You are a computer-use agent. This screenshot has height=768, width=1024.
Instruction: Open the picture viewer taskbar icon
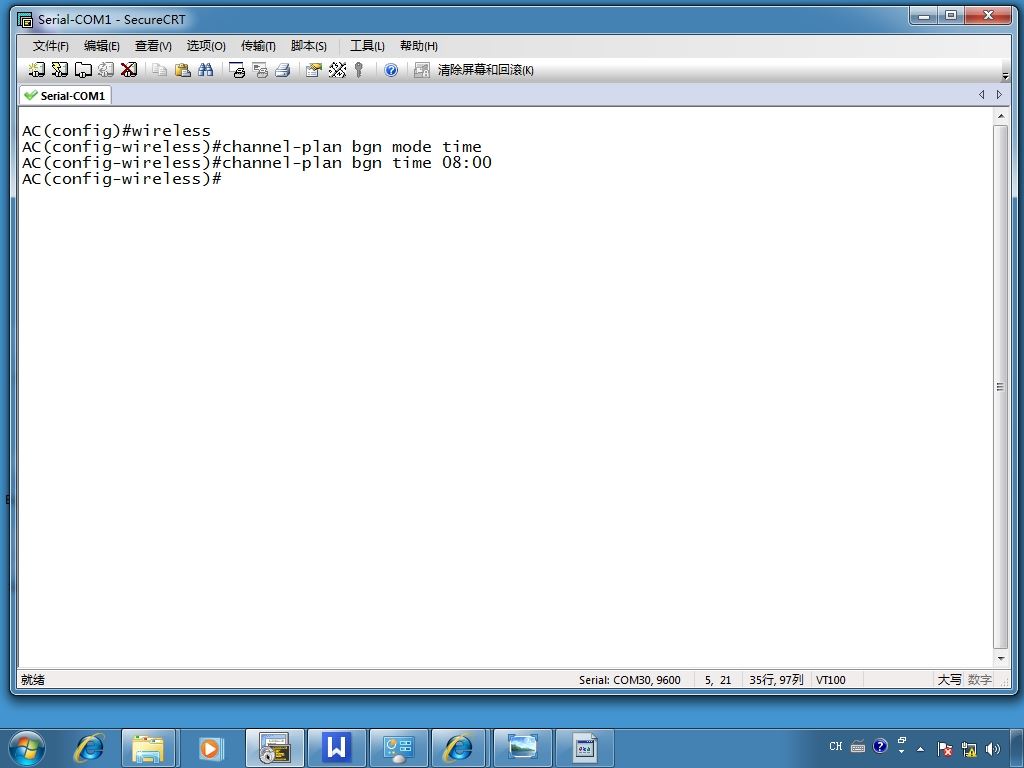point(522,748)
